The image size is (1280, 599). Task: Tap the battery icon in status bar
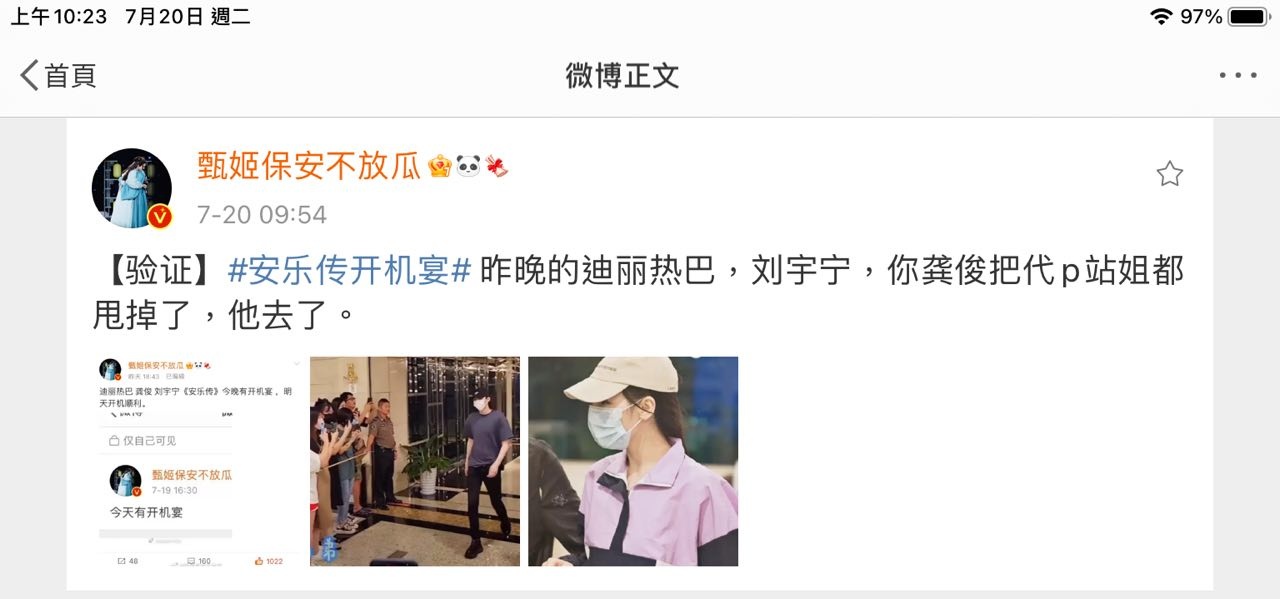1249,16
